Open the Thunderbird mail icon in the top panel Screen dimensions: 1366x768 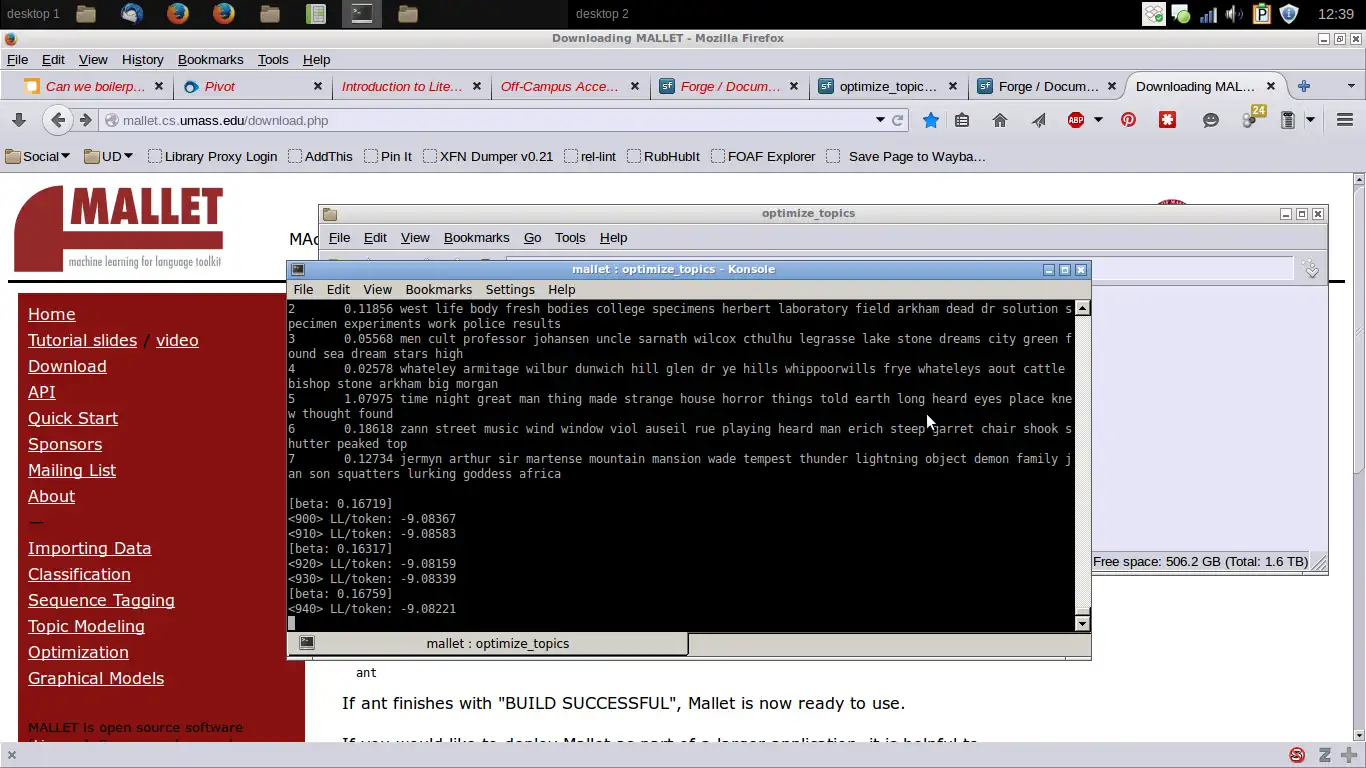click(x=131, y=14)
